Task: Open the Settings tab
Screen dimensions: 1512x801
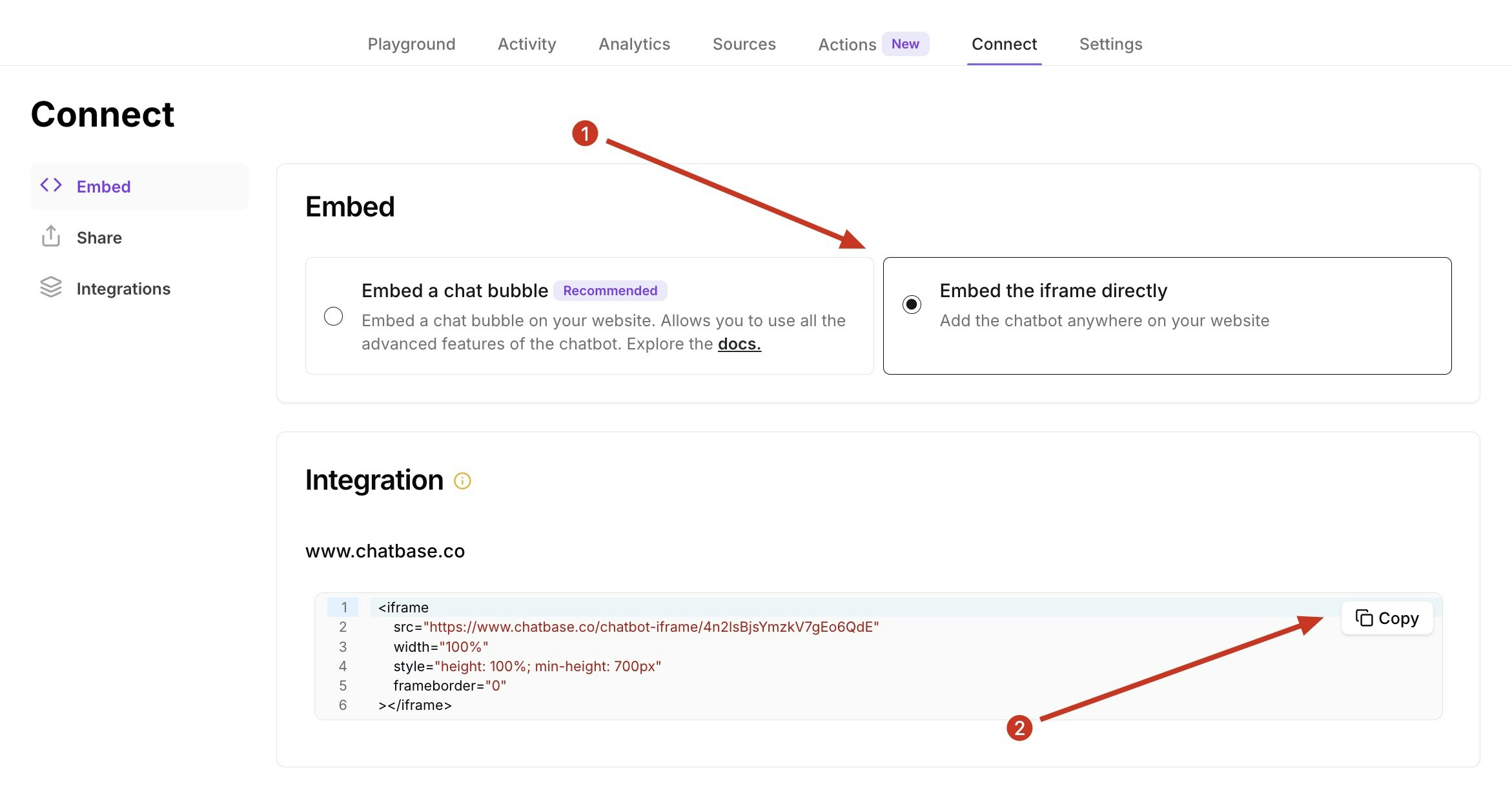Action: [1110, 44]
